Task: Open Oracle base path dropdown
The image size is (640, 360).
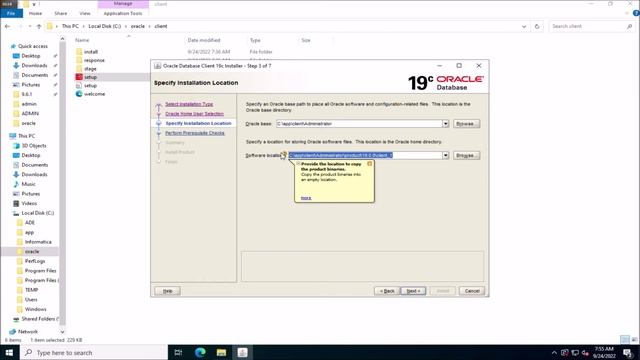Action: tap(445, 124)
